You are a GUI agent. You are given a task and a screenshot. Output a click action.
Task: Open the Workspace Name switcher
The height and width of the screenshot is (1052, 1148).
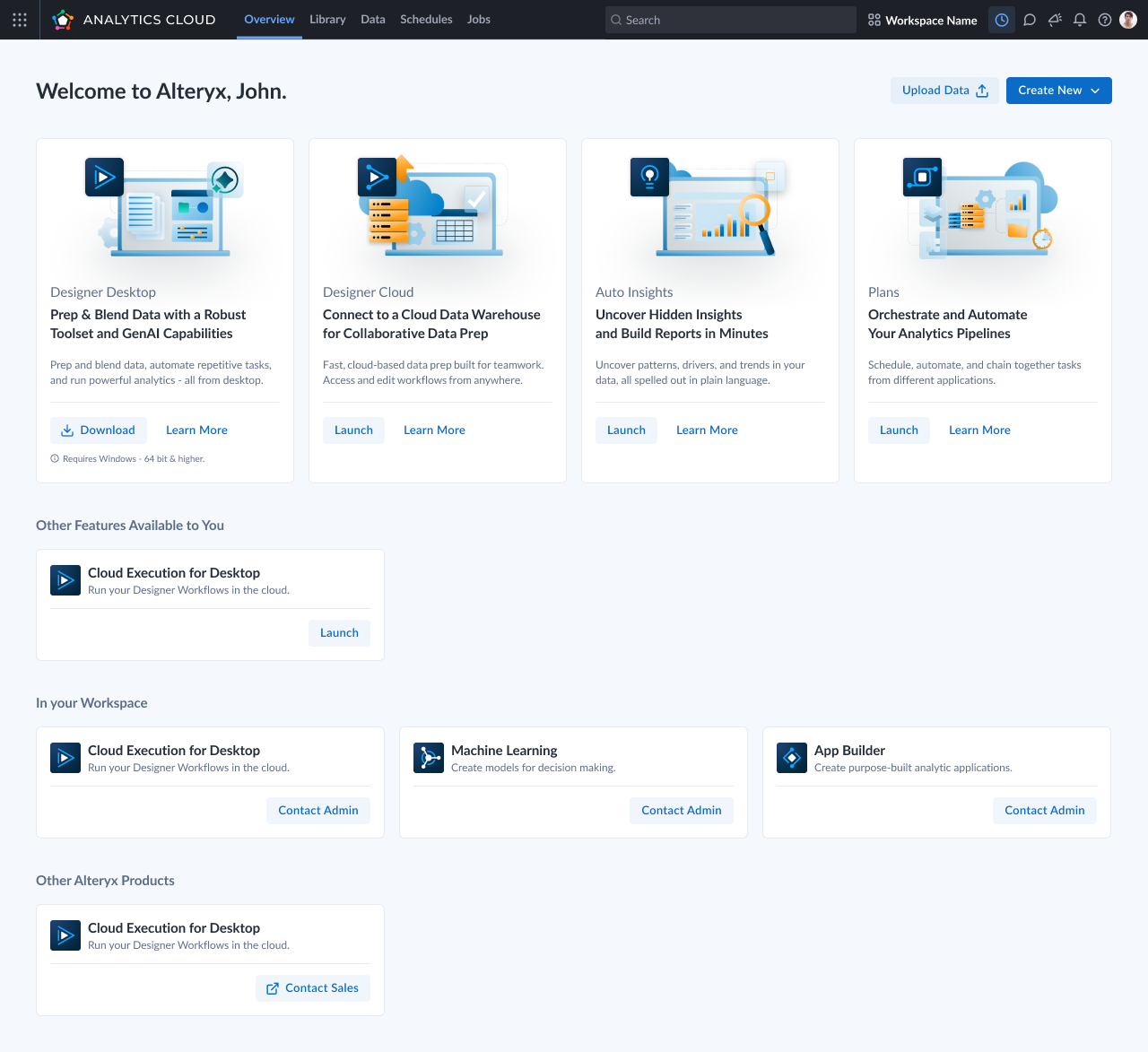tap(923, 20)
